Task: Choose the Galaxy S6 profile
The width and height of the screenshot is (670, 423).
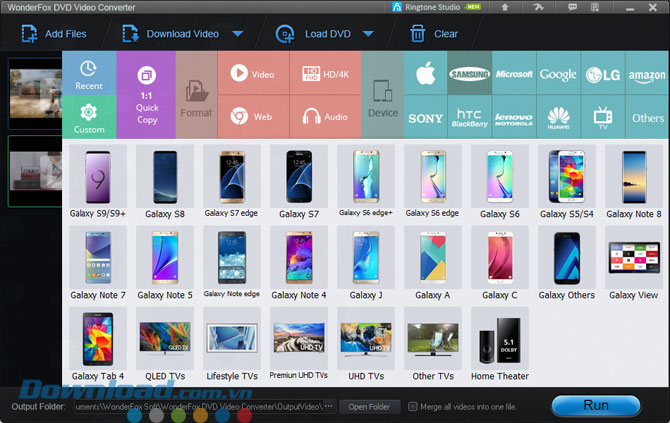Action: point(500,182)
